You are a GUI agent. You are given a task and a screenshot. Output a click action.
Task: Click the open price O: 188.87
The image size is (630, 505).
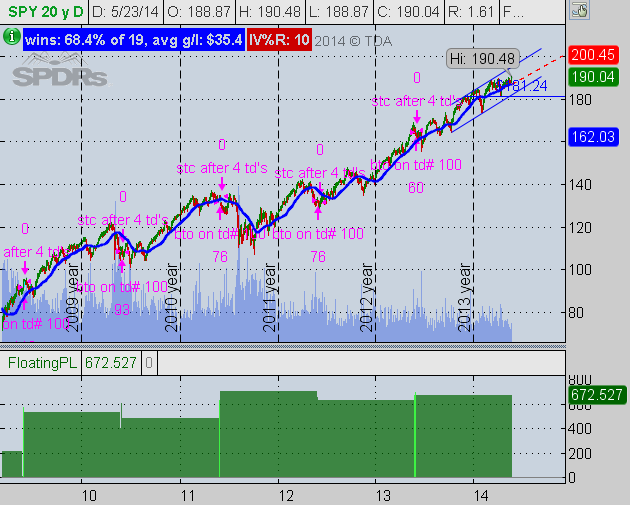click(200, 12)
